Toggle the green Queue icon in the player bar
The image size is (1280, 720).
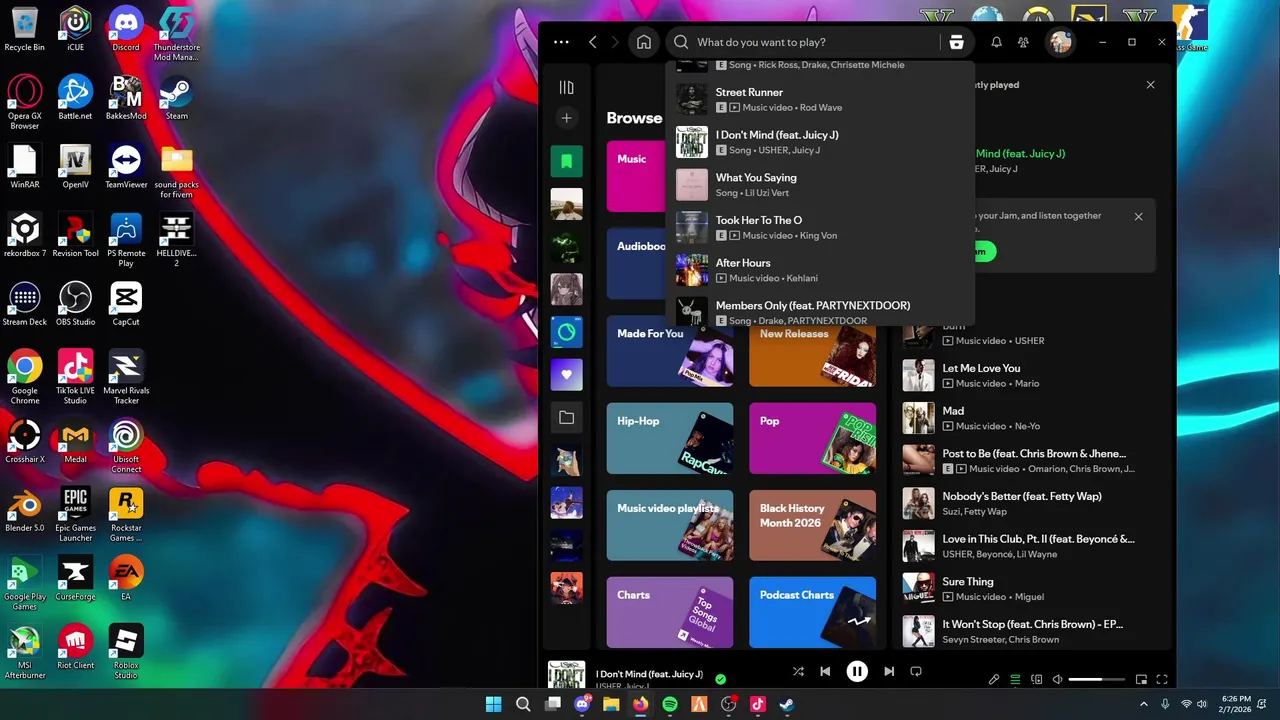[1015, 680]
